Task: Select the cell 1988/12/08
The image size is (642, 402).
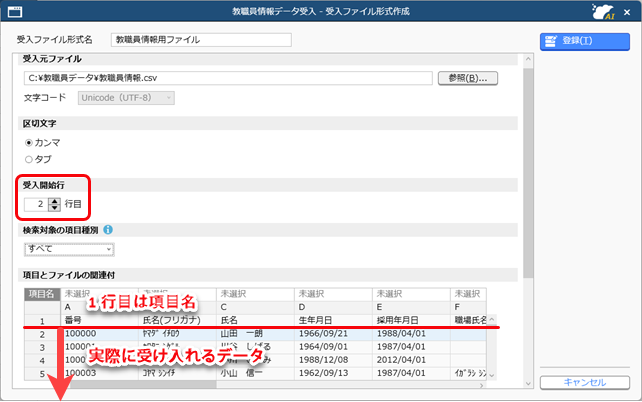Action: point(333,360)
